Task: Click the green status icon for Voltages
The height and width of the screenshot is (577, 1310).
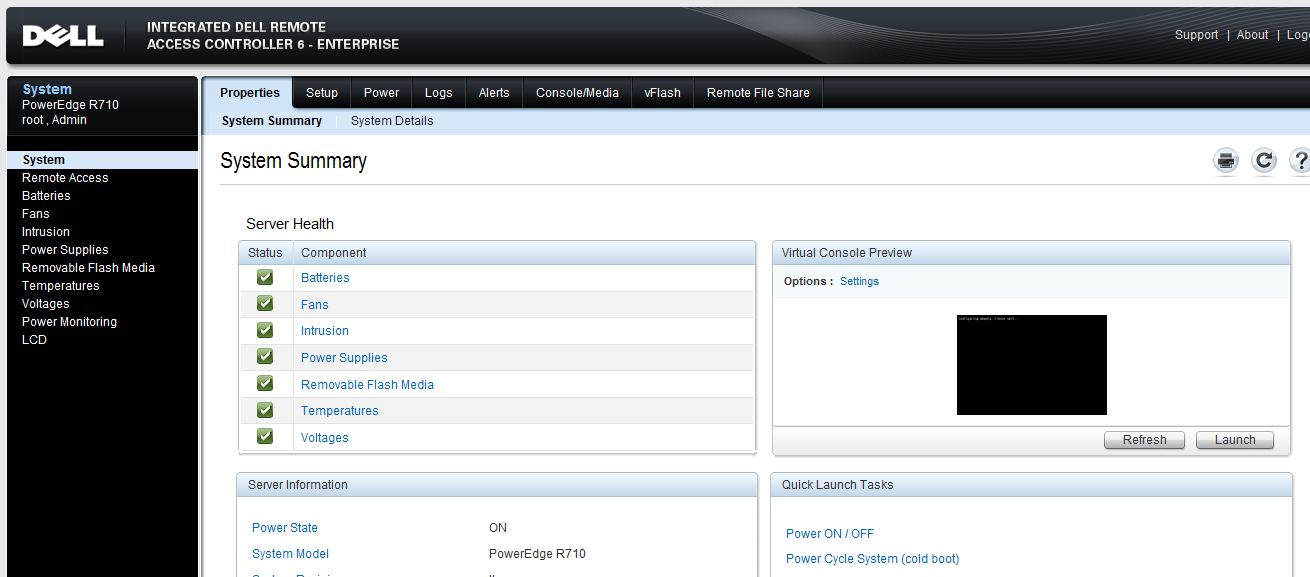Action: [x=264, y=436]
